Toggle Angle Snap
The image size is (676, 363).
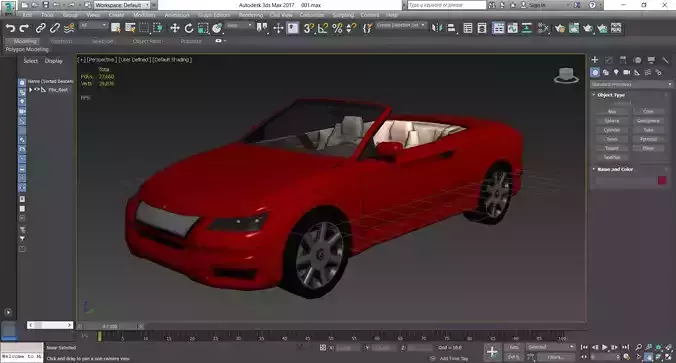(322, 28)
